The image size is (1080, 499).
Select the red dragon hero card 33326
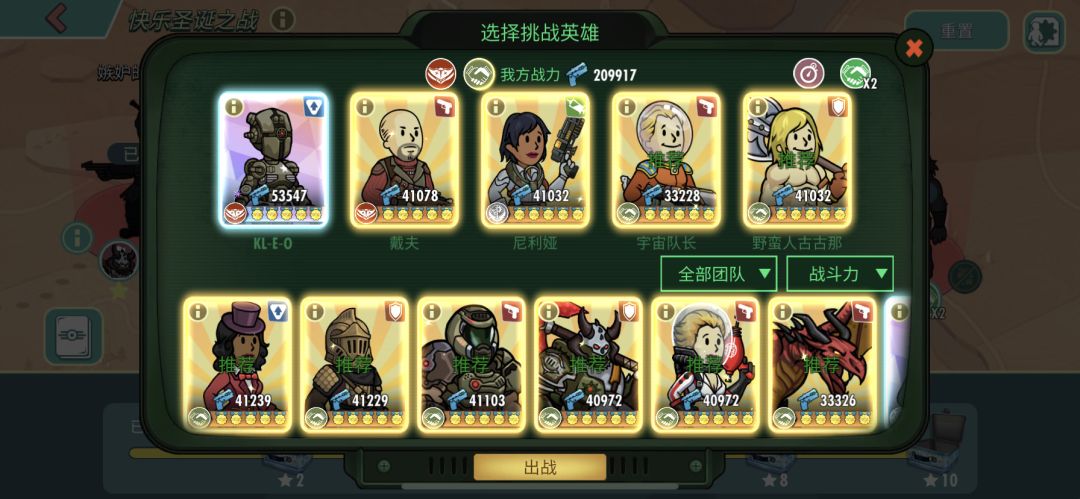[822, 365]
